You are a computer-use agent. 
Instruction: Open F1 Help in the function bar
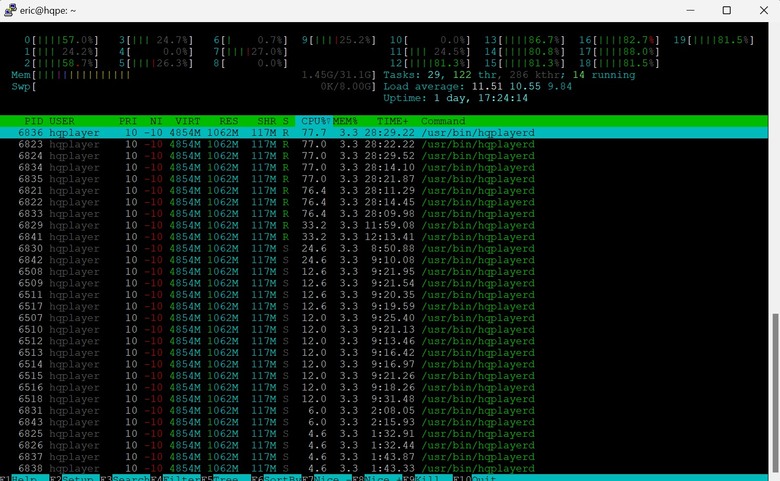[x=24, y=478]
